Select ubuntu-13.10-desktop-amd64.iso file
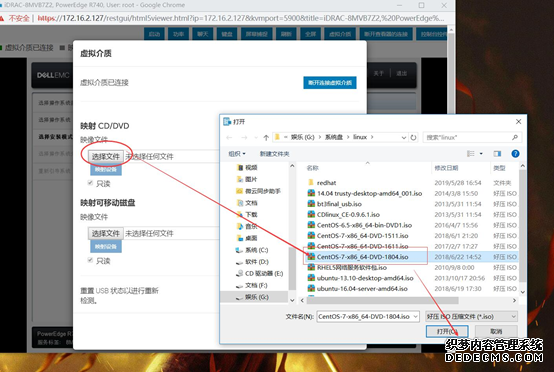 pyautogui.click(x=365, y=278)
